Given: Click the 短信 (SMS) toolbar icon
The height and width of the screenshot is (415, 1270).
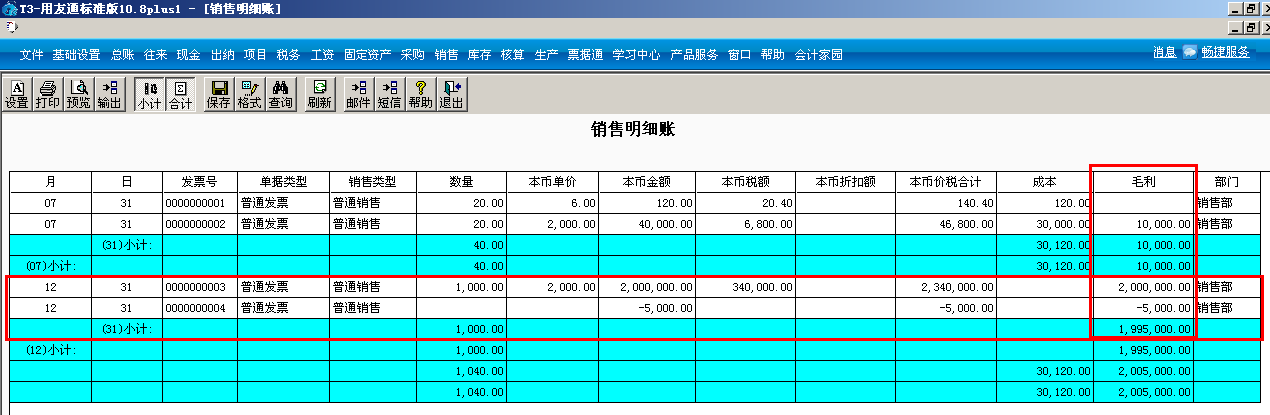Looking at the screenshot, I should coord(389,94).
